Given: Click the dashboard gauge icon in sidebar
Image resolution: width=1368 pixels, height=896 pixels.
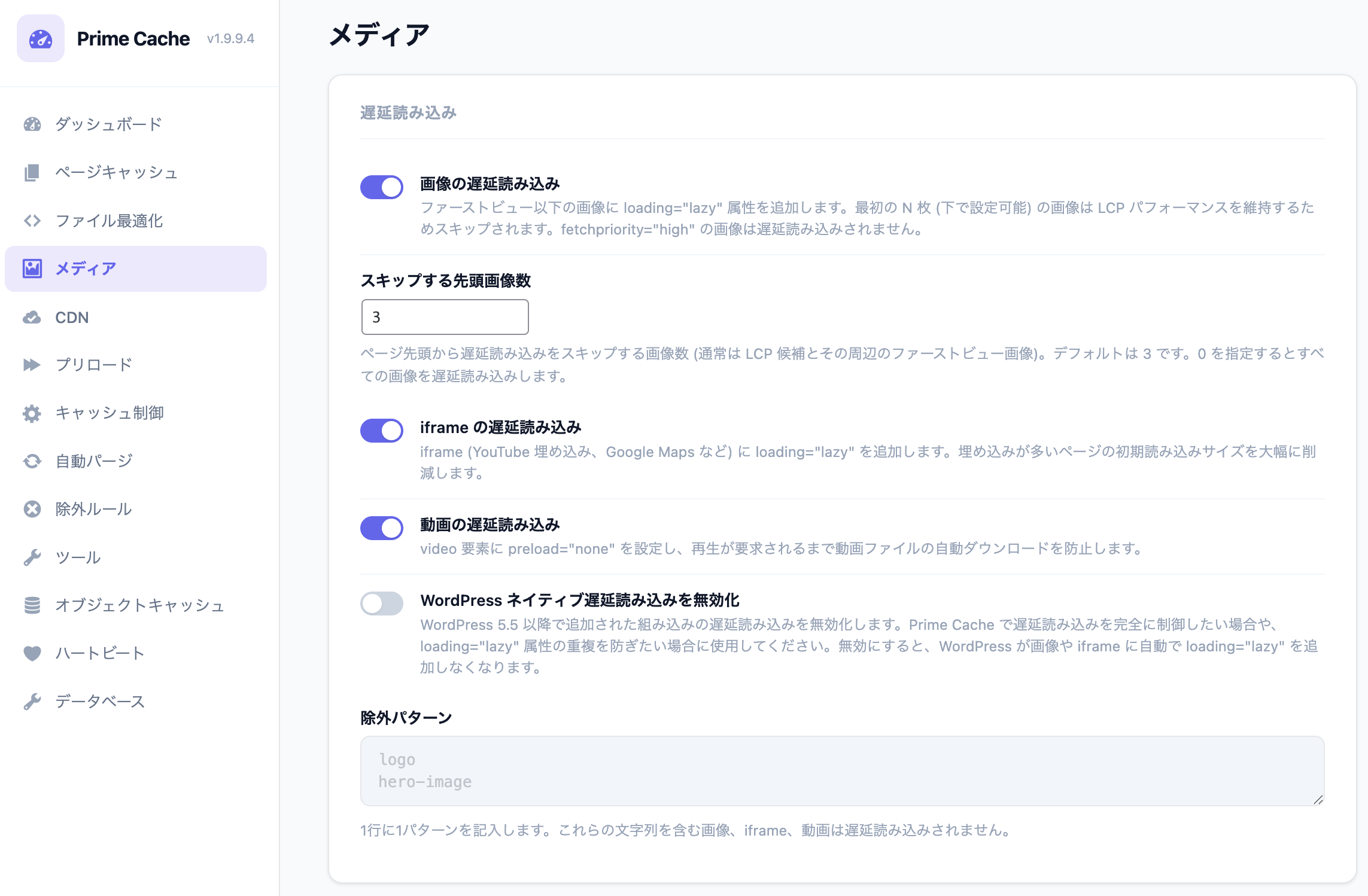Looking at the screenshot, I should tap(32, 124).
